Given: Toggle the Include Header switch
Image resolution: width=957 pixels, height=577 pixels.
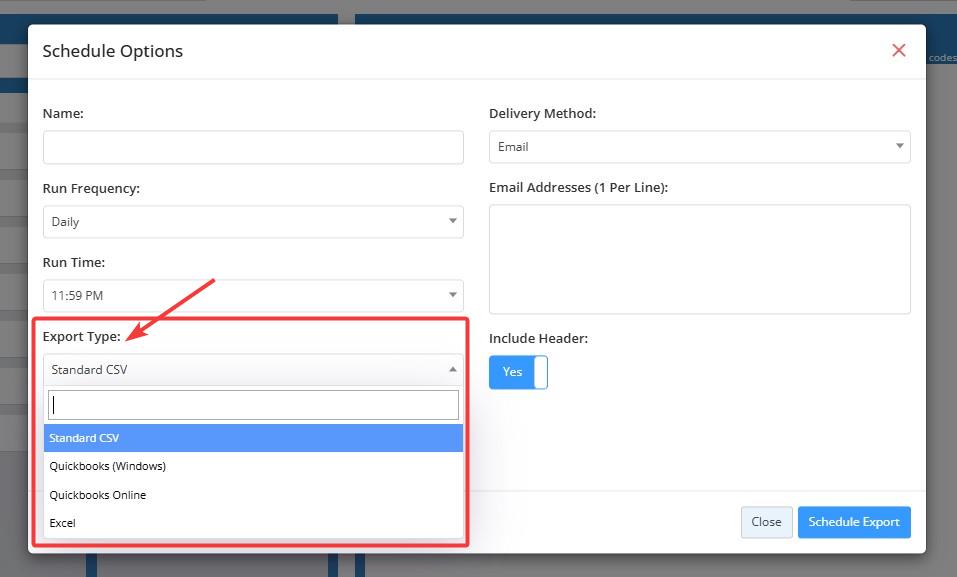Looking at the screenshot, I should (x=518, y=372).
